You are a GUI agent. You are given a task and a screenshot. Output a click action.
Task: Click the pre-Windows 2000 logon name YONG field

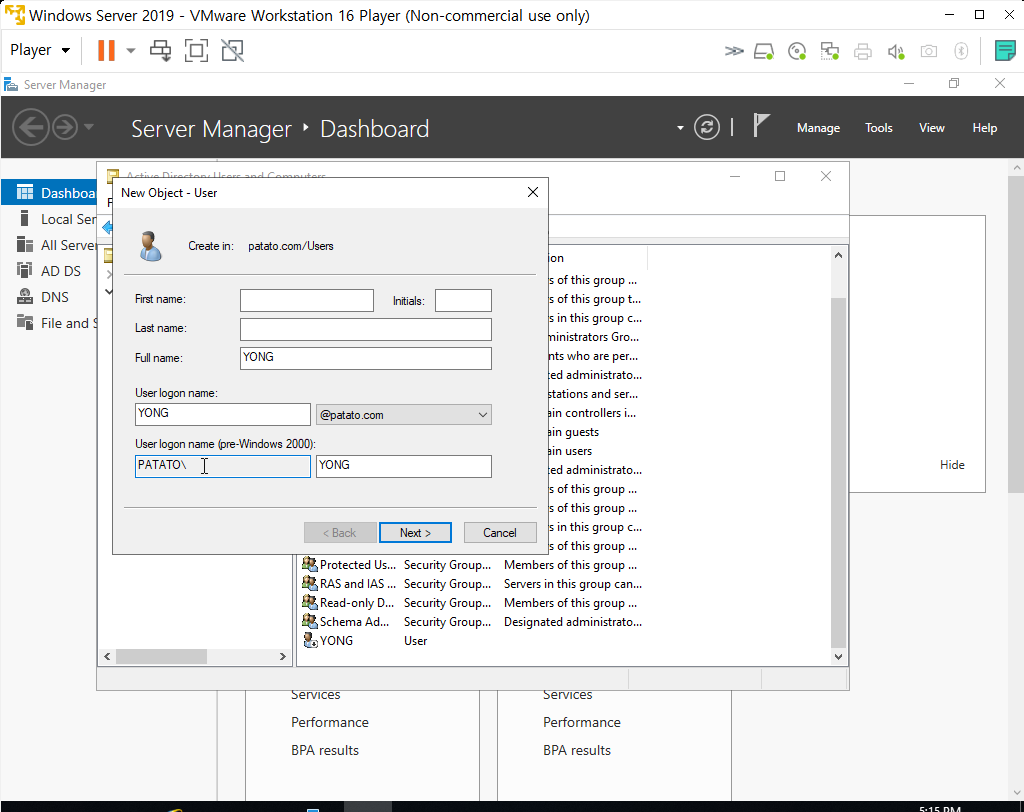(404, 466)
